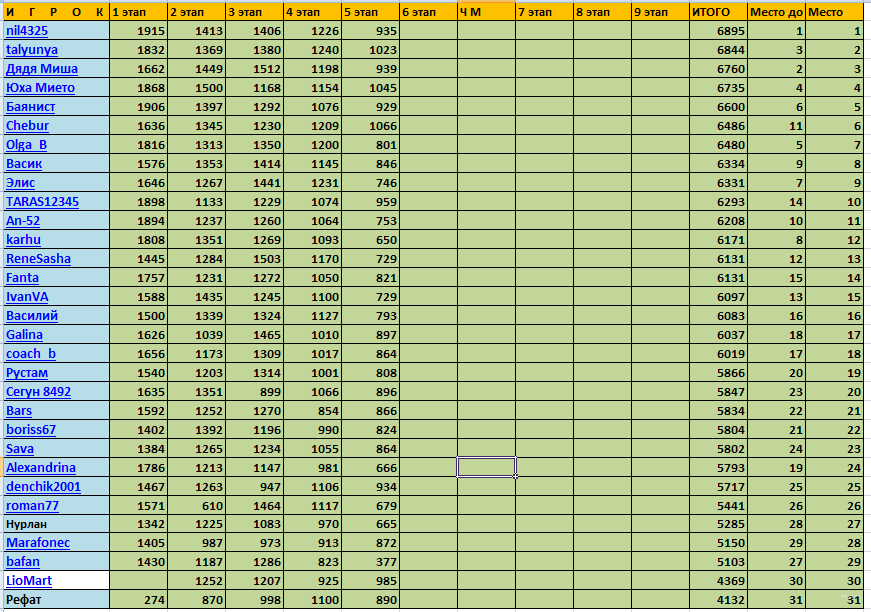Open the karhu player link
The width and height of the screenshot is (871, 612).
[23, 239]
